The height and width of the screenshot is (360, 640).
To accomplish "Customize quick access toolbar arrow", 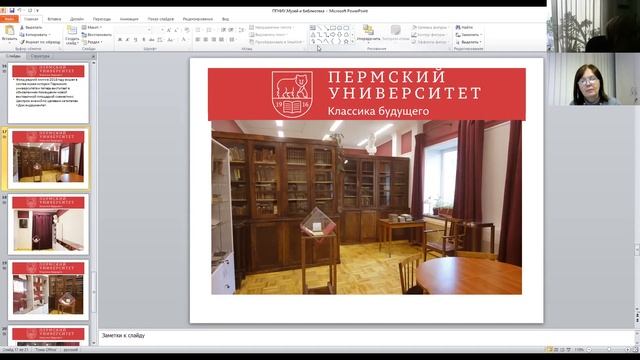I will point(38,11).
